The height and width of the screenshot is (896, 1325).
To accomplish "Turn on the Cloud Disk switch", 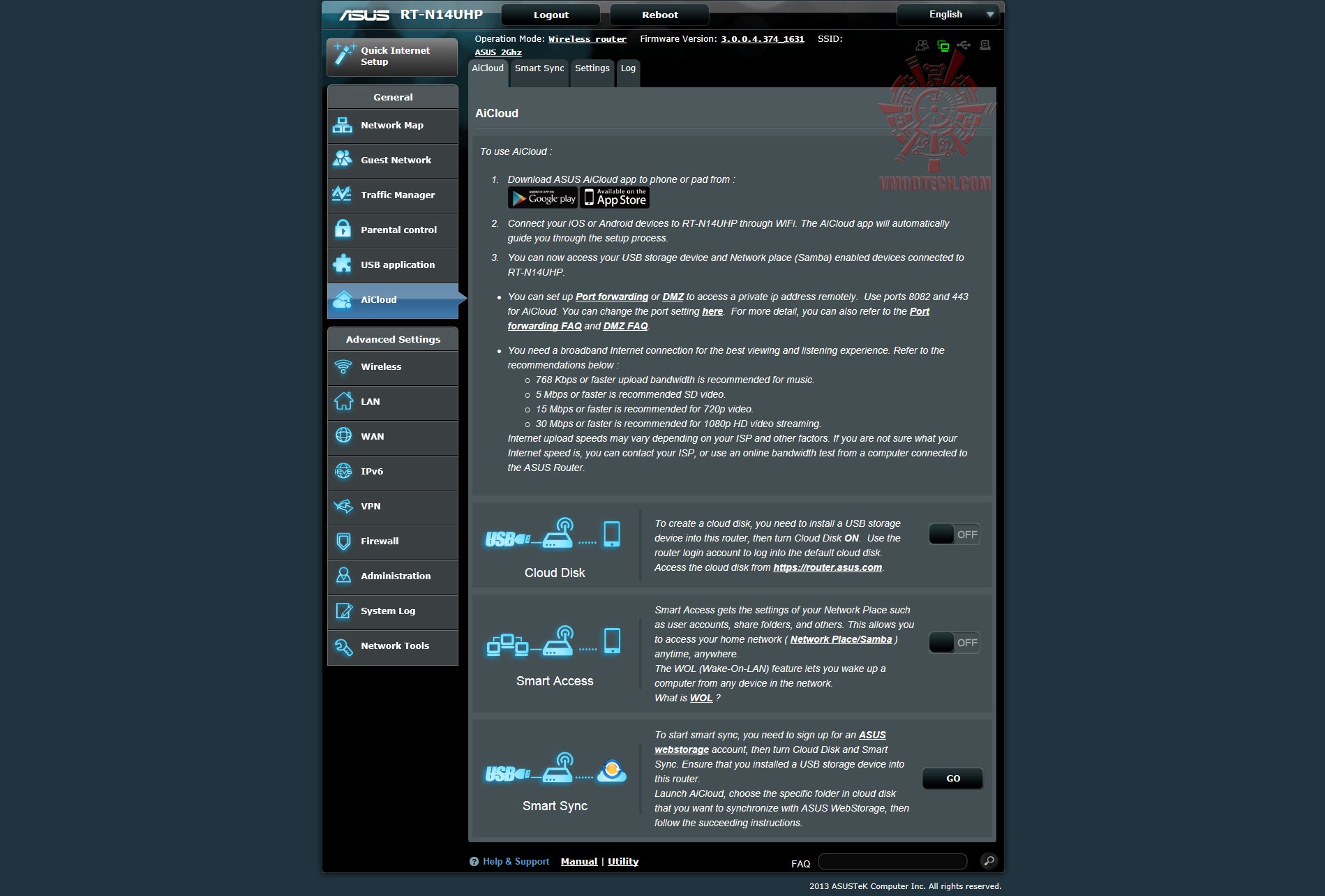I will point(954,535).
